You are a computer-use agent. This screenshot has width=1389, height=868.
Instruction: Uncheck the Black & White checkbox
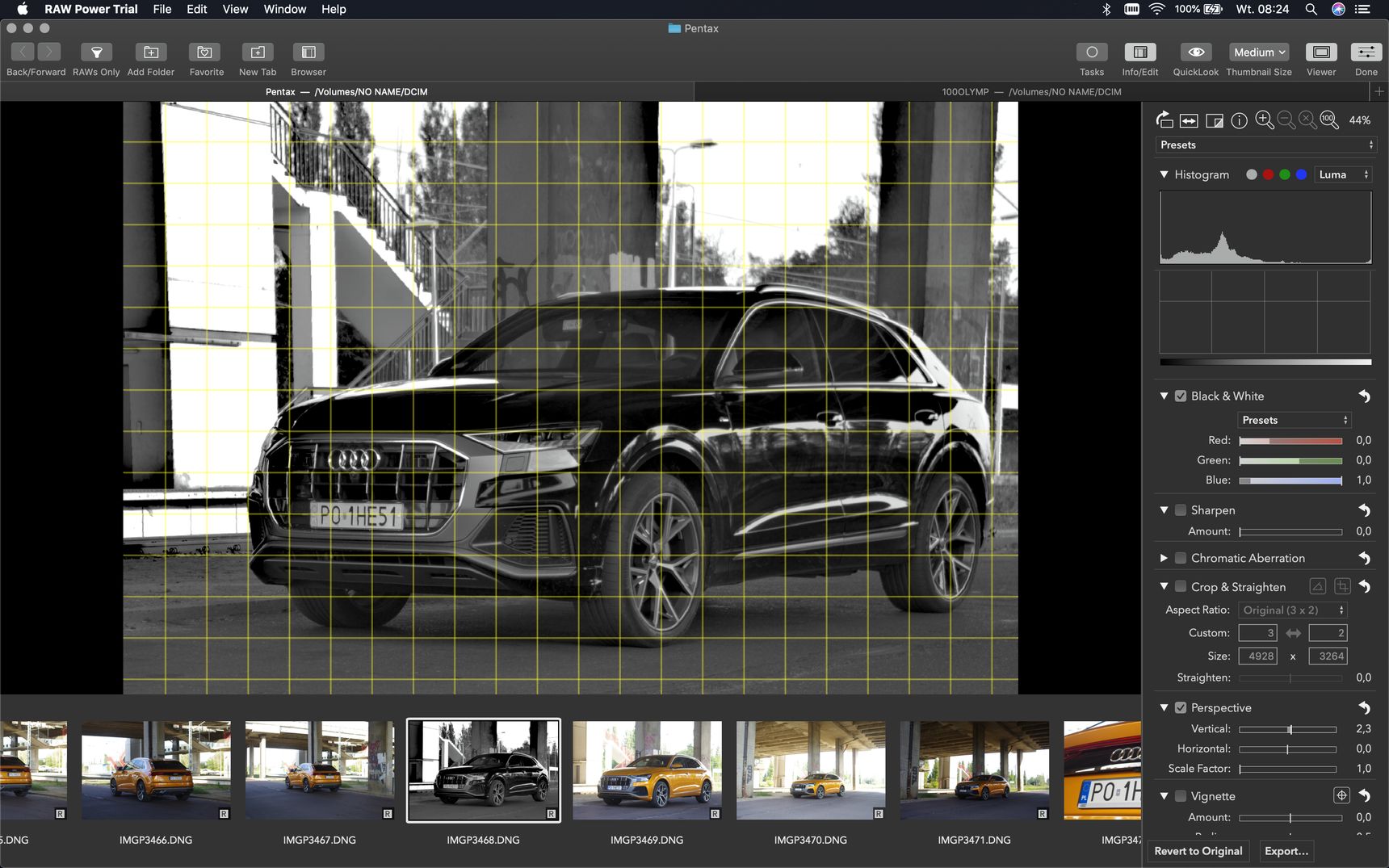click(x=1181, y=396)
